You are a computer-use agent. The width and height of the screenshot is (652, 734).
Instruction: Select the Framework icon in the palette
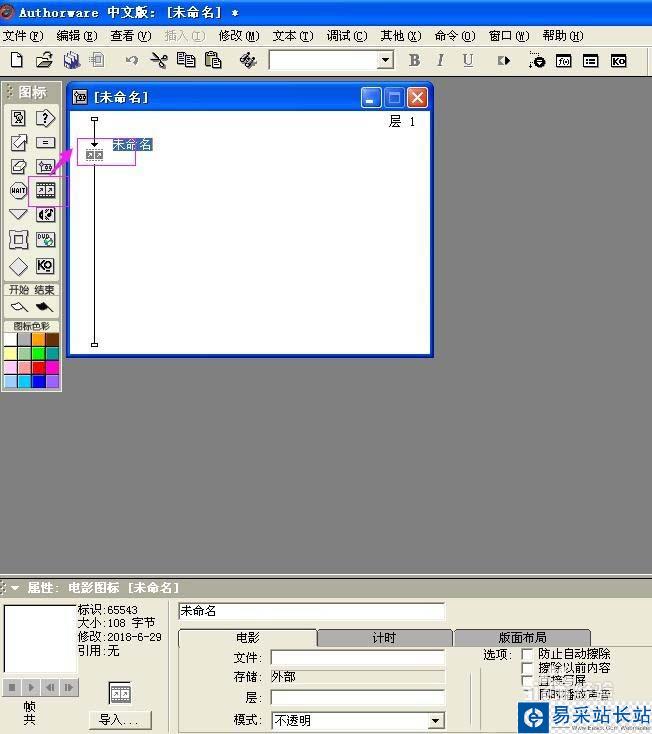[18, 240]
